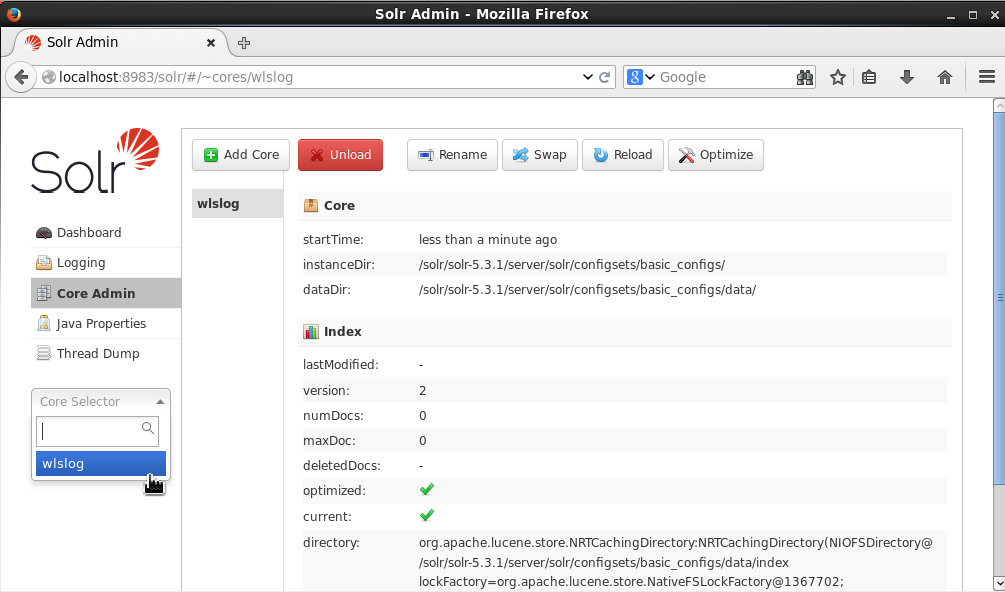Click the numDocs label
This screenshot has height=592, width=1005.
(333, 416)
